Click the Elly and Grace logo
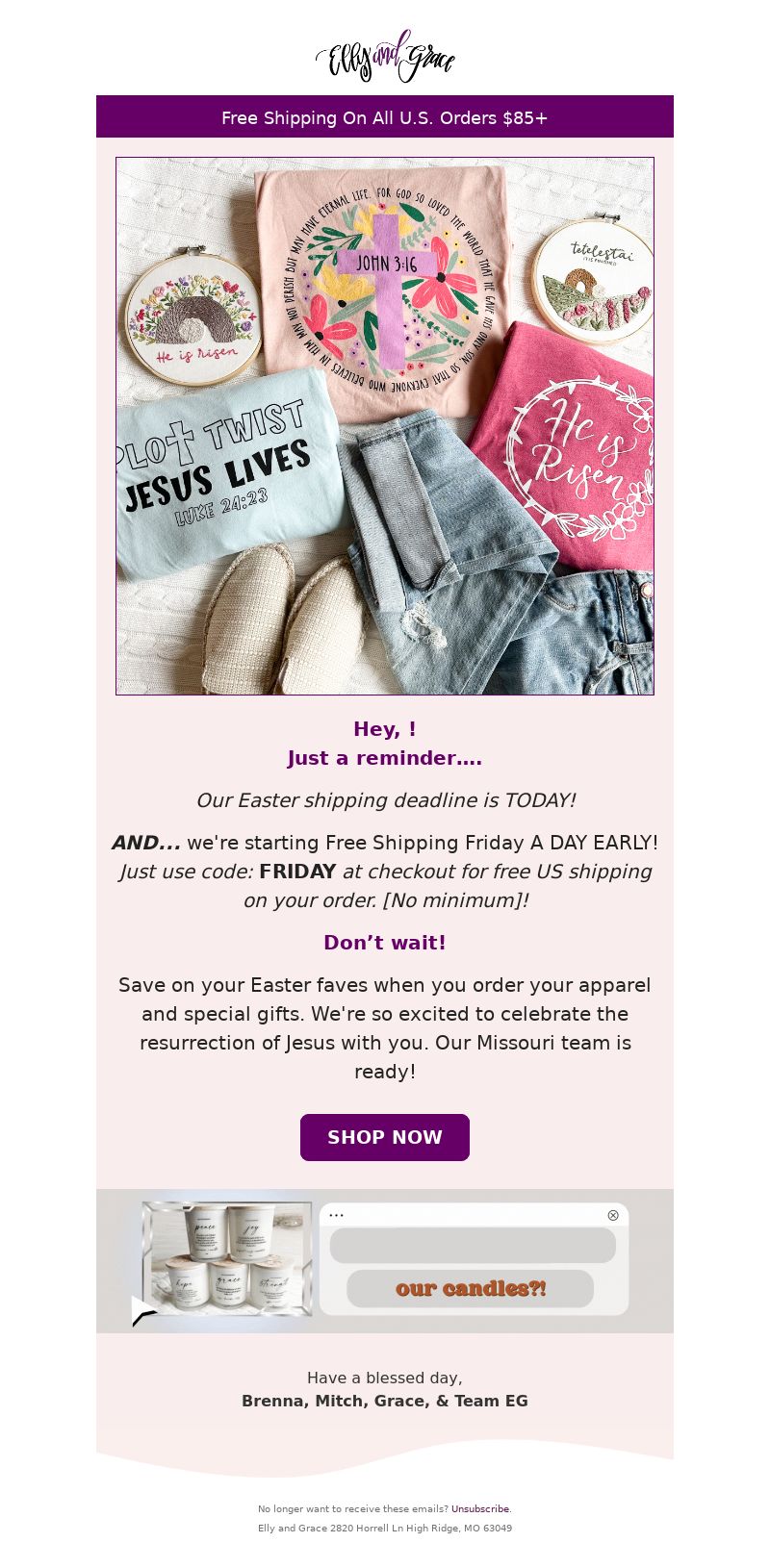The height and width of the screenshot is (1568, 770). (x=385, y=56)
